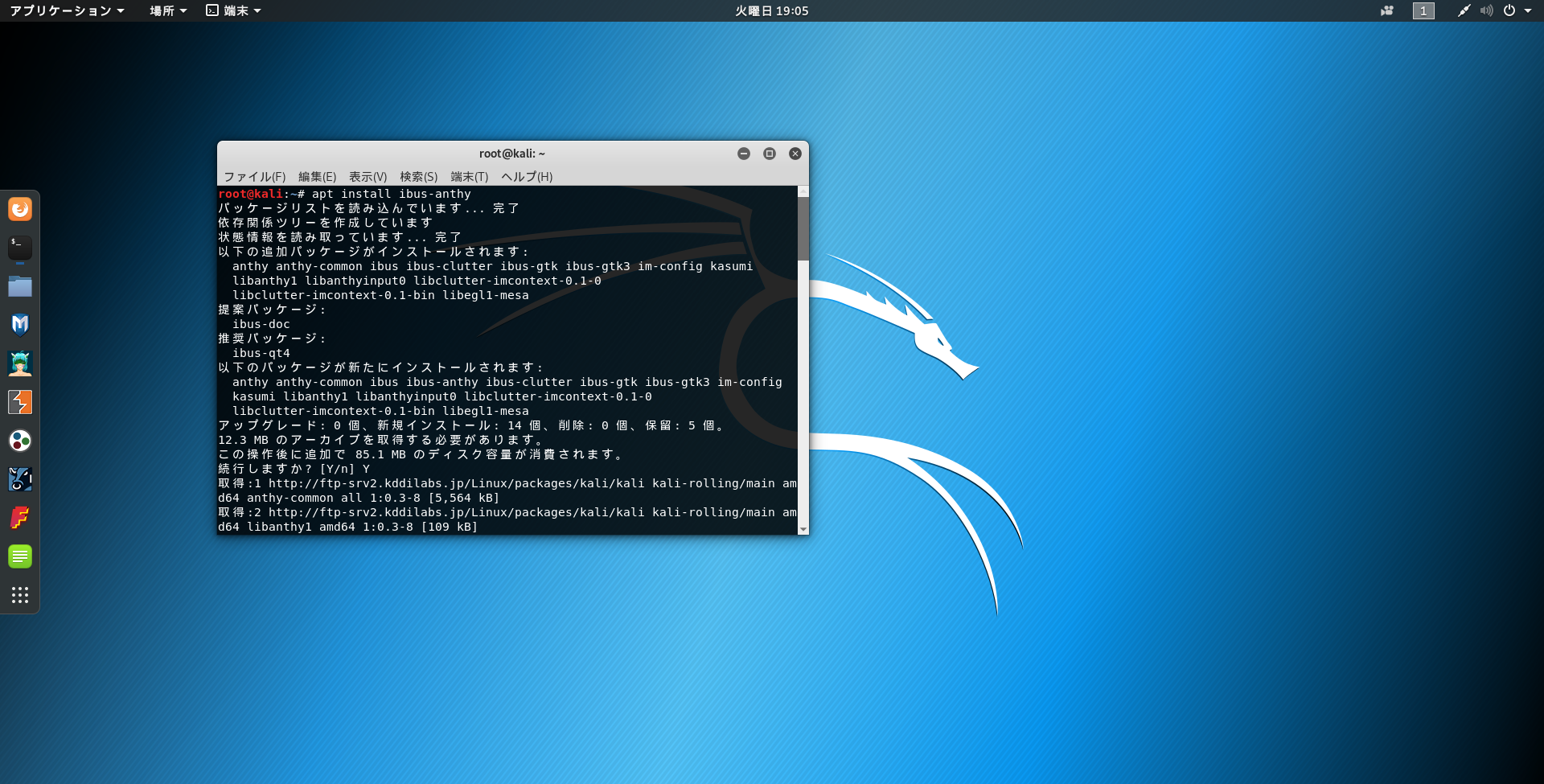
Task: Click the red root@kali prompt
Action: point(250,194)
